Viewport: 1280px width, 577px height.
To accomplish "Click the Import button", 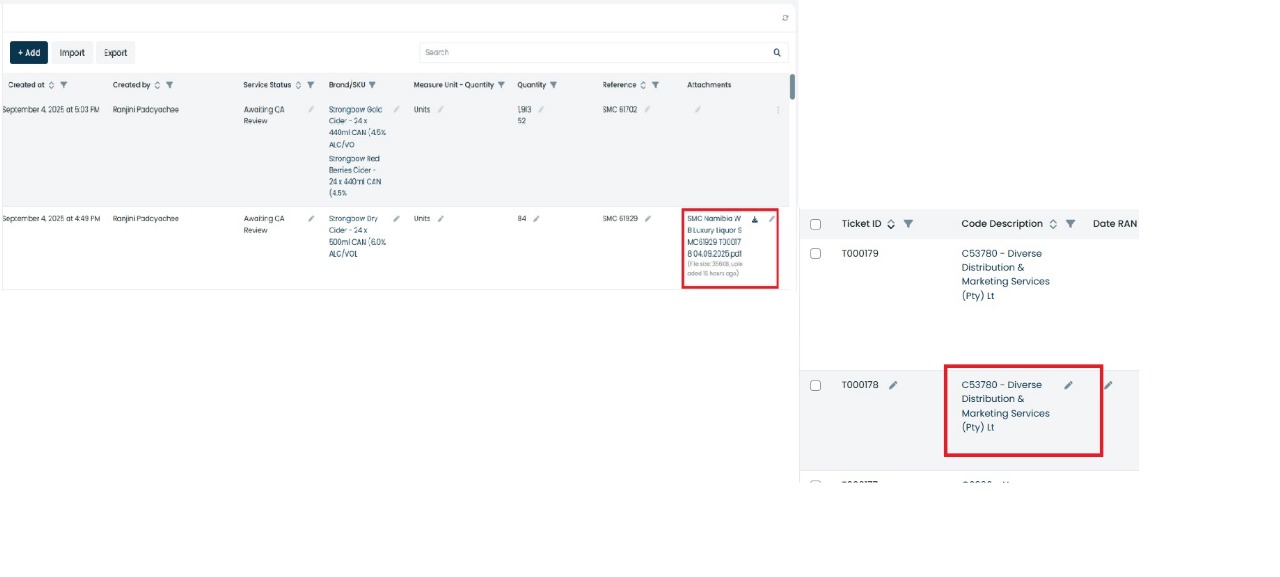I will pyautogui.click(x=72, y=52).
